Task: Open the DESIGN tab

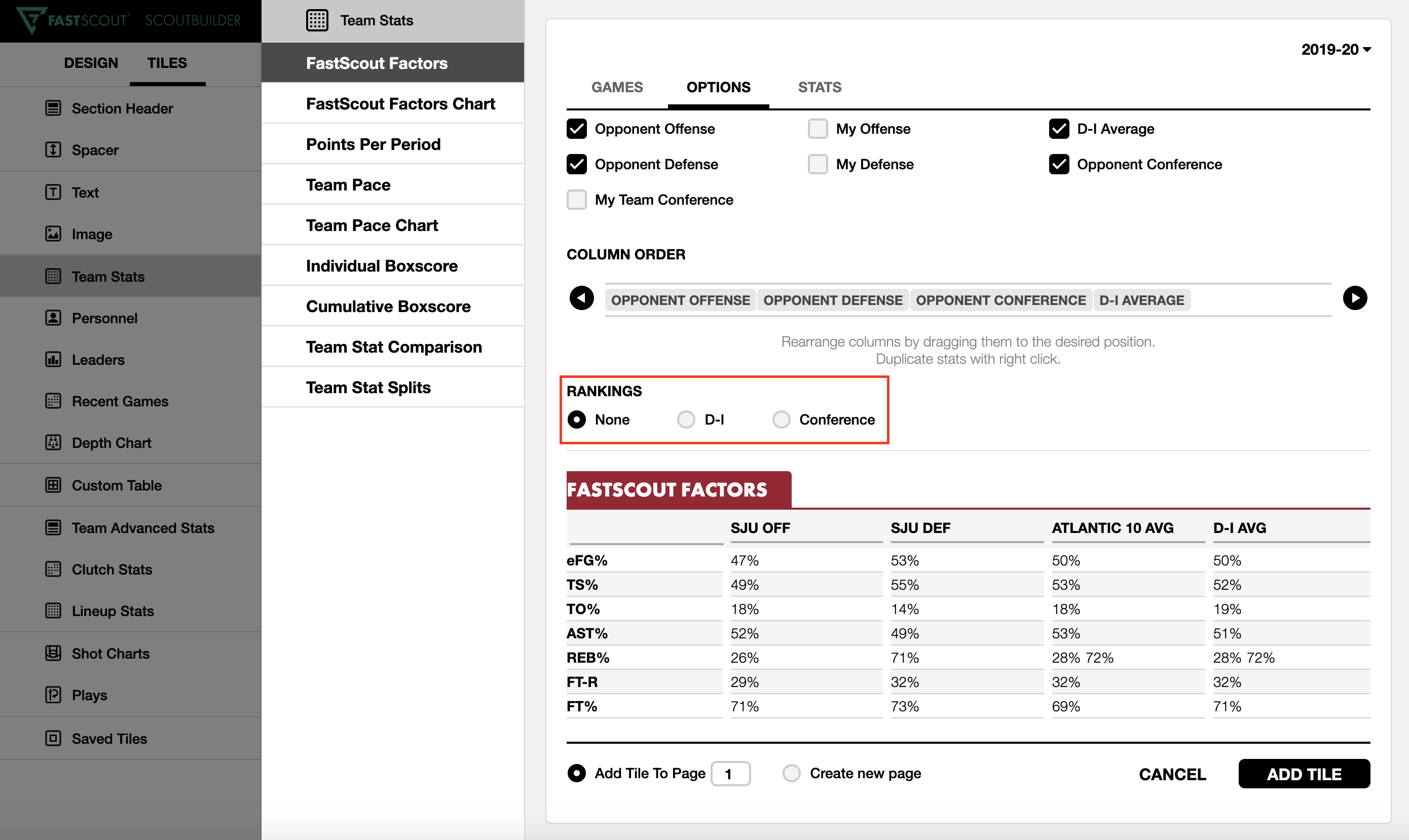Action: pos(91,63)
